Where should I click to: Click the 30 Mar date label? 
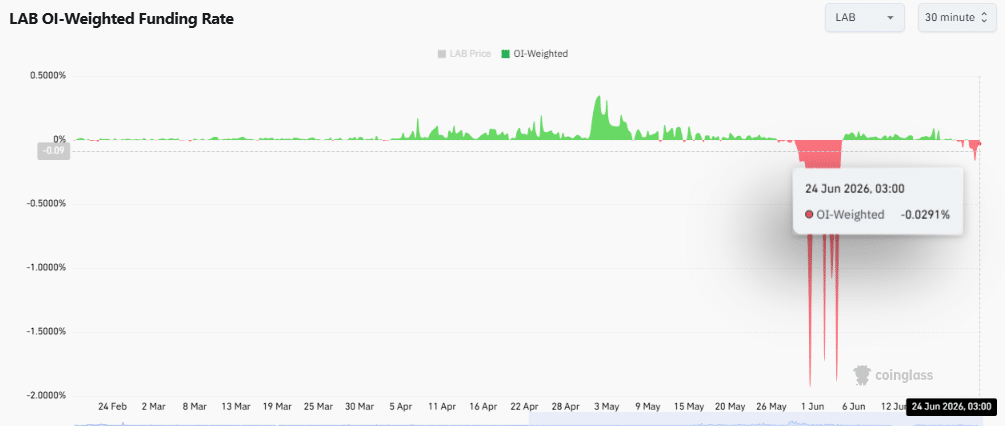pyautogui.click(x=359, y=406)
